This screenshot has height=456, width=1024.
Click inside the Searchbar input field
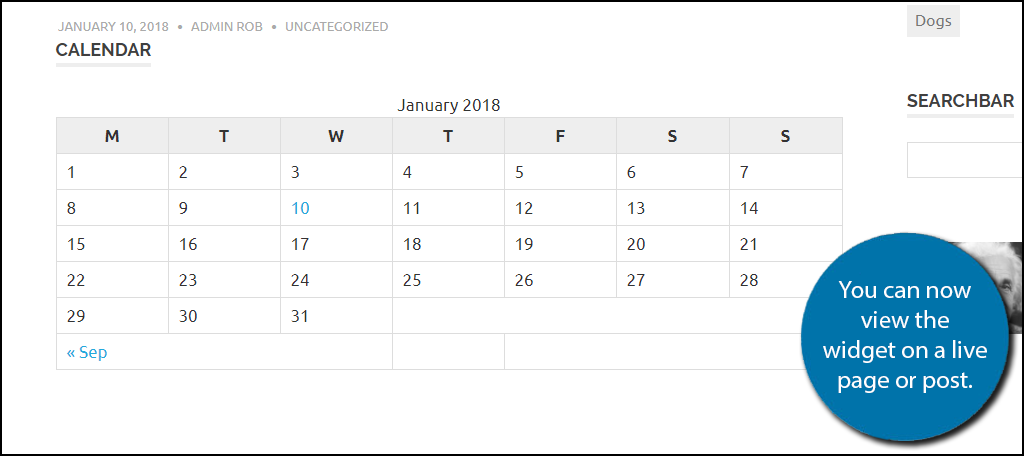point(965,160)
